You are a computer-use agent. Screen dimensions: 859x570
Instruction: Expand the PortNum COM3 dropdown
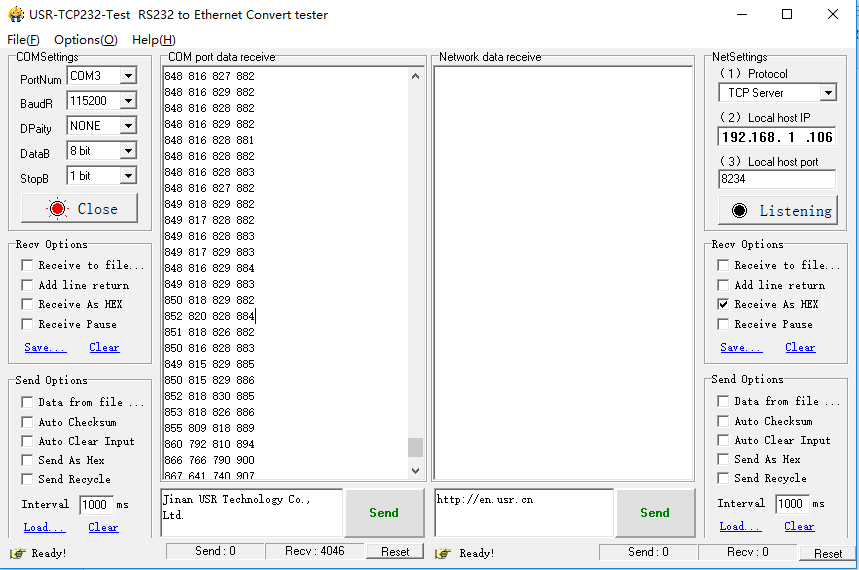pyautogui.click(x=128, y=76)
